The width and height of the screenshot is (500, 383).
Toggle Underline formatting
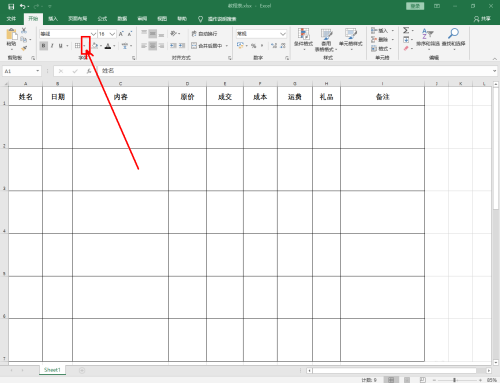pyautogui.click(x=60, y=46)
